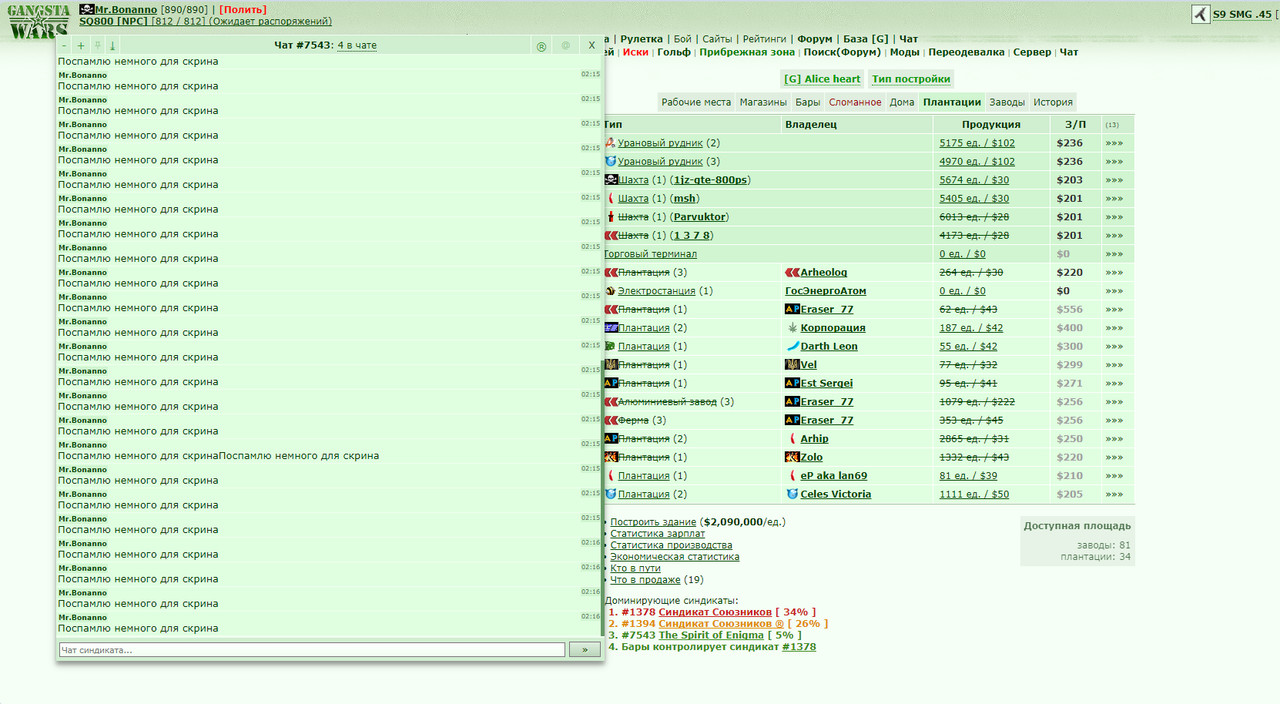
Task: Open Статистика зарплат link
Action: tap(657, 534)
